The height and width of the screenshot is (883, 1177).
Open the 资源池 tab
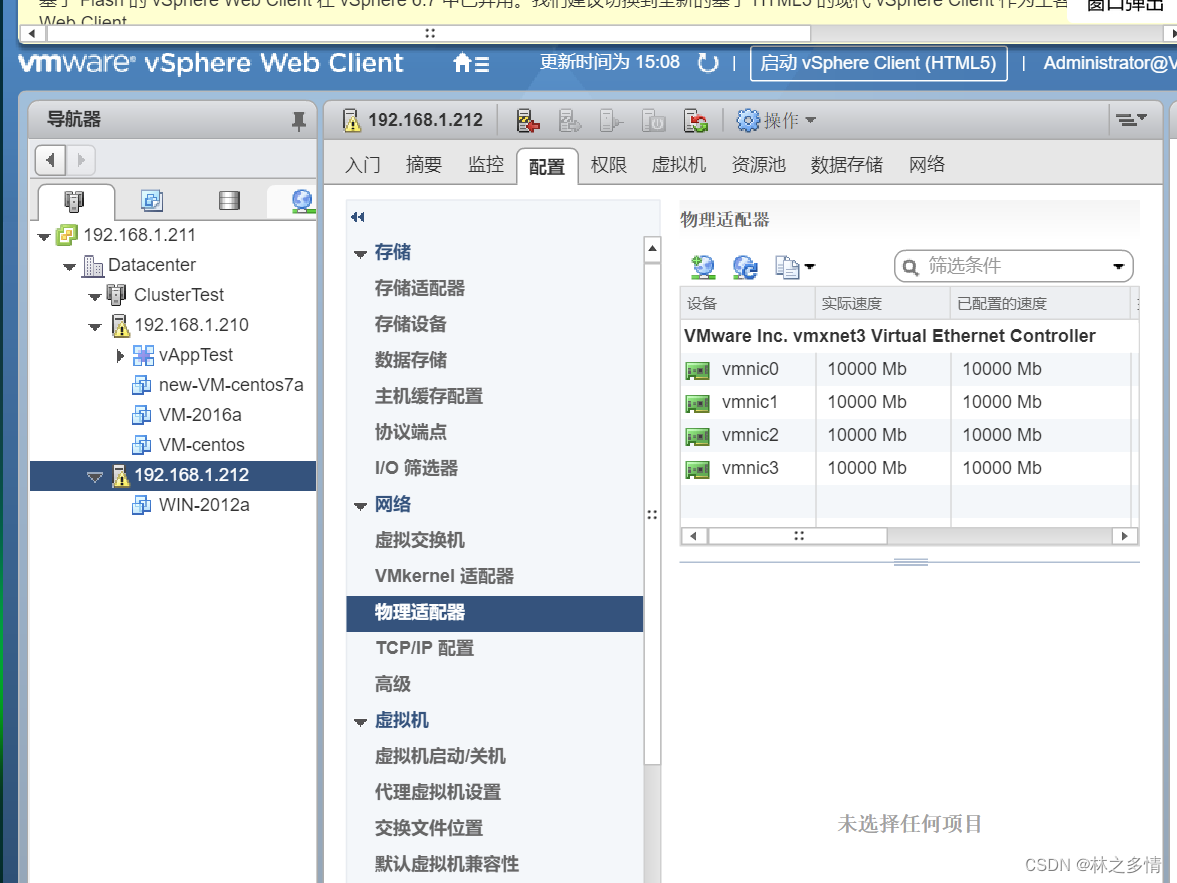(758, 165)
